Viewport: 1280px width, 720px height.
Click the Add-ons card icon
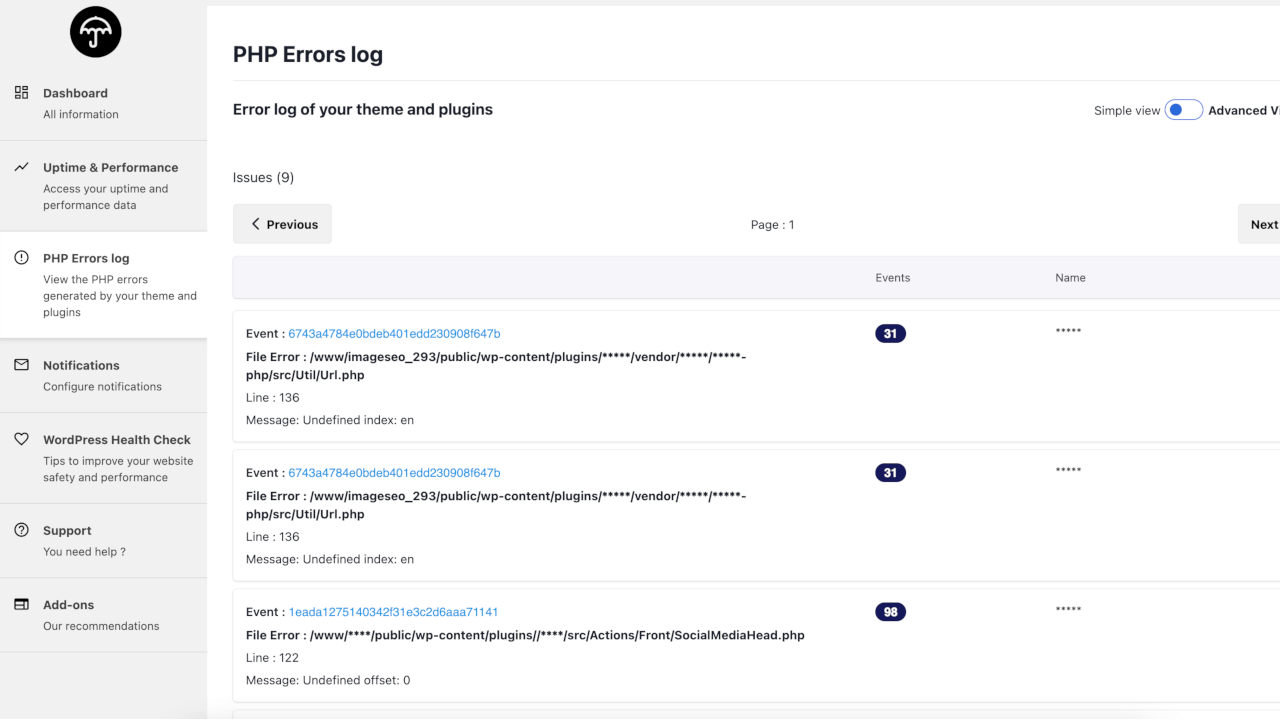pos(21,605)
